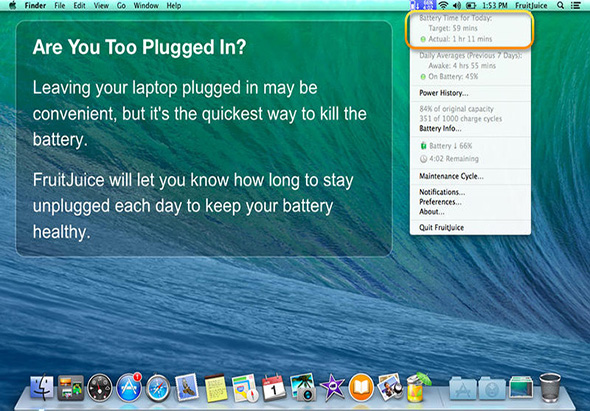Image resolution: width=590 pixels, height=411 pixels.
Task: Open Notification Center list icon
Action: 575,5
